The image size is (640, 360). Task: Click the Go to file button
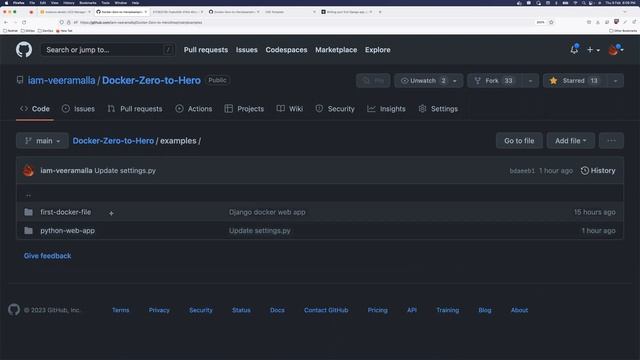(519, 141)
